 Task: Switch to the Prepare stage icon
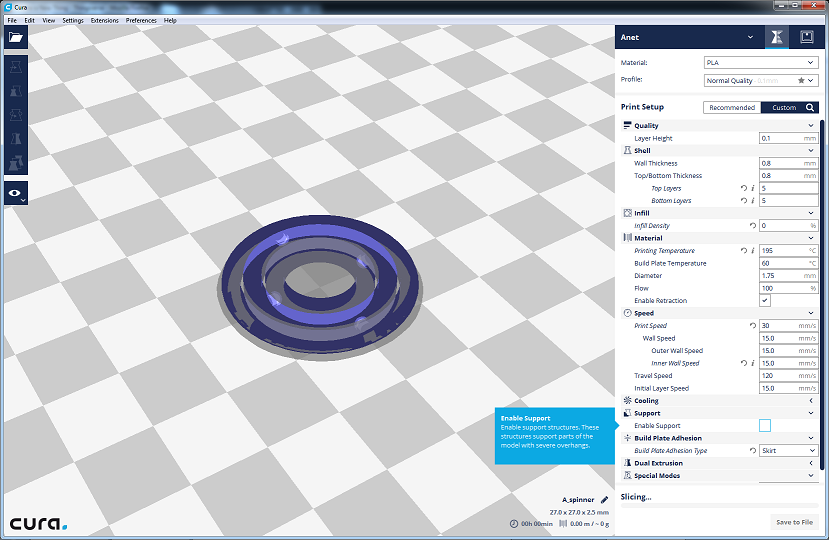pyautogui.click(x=777, y=37)
